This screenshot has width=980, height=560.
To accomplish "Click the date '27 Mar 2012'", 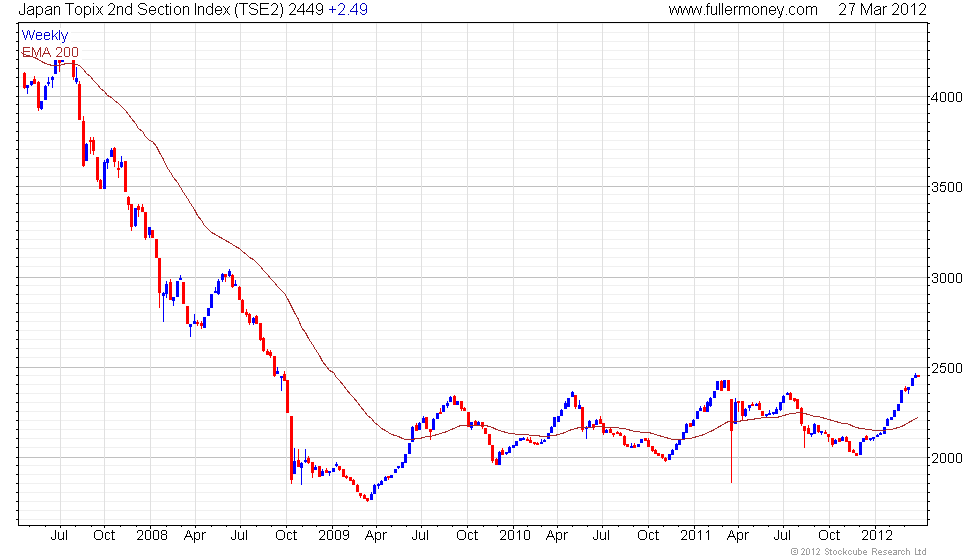I will 882,9.
